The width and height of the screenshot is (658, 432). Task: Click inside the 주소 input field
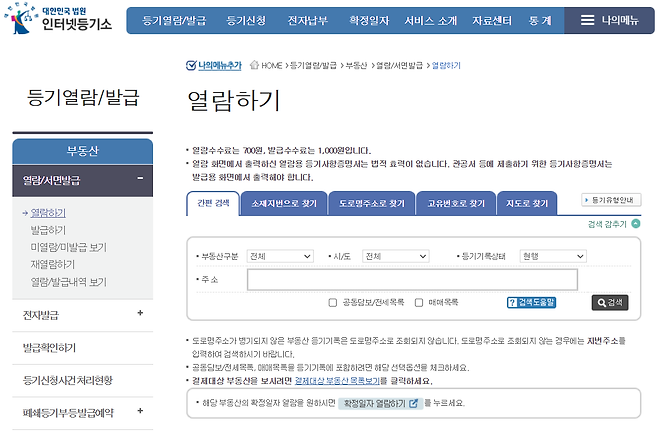click(x=413, y=280)
